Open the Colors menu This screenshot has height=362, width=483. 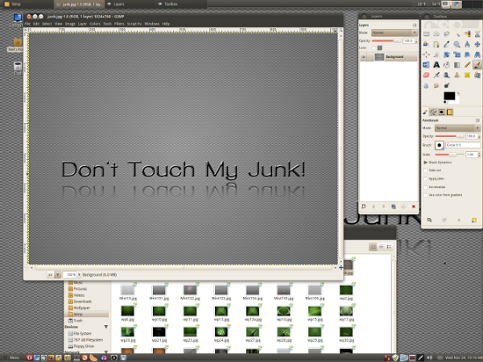(95, 24)
